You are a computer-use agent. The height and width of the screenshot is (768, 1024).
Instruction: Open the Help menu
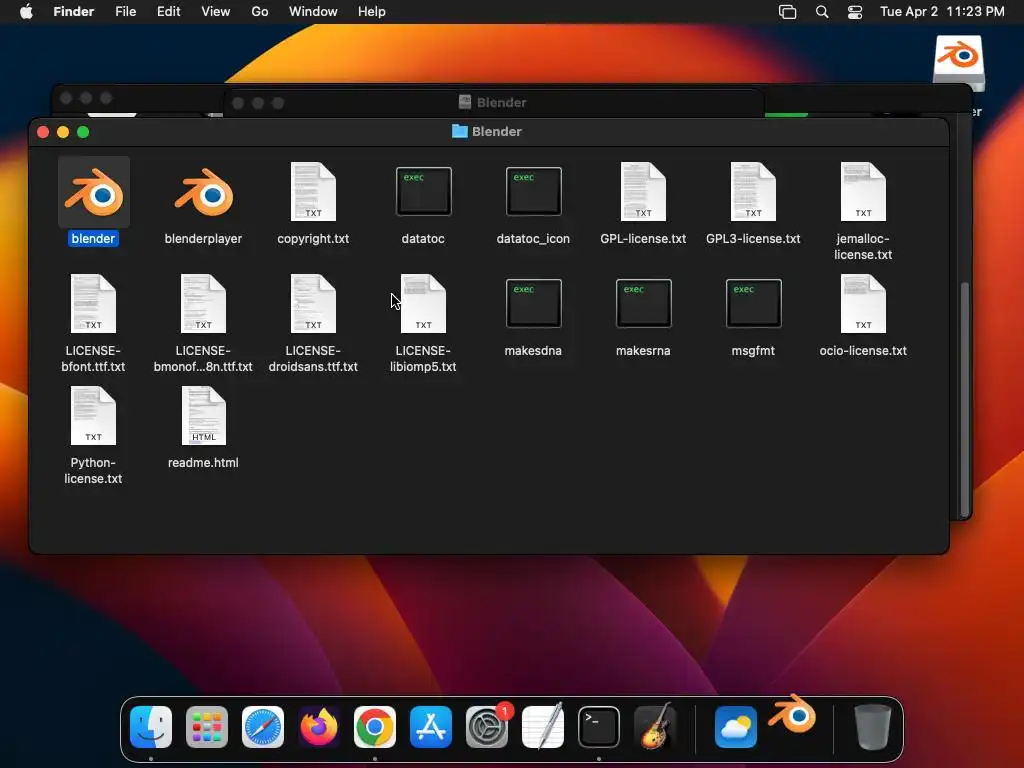(372, 11)
